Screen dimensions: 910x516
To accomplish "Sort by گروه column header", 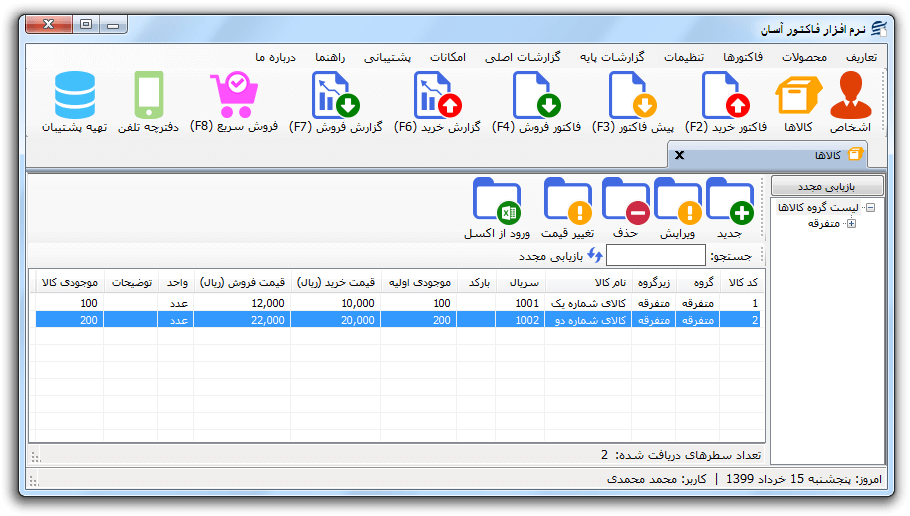I will 698,283.
